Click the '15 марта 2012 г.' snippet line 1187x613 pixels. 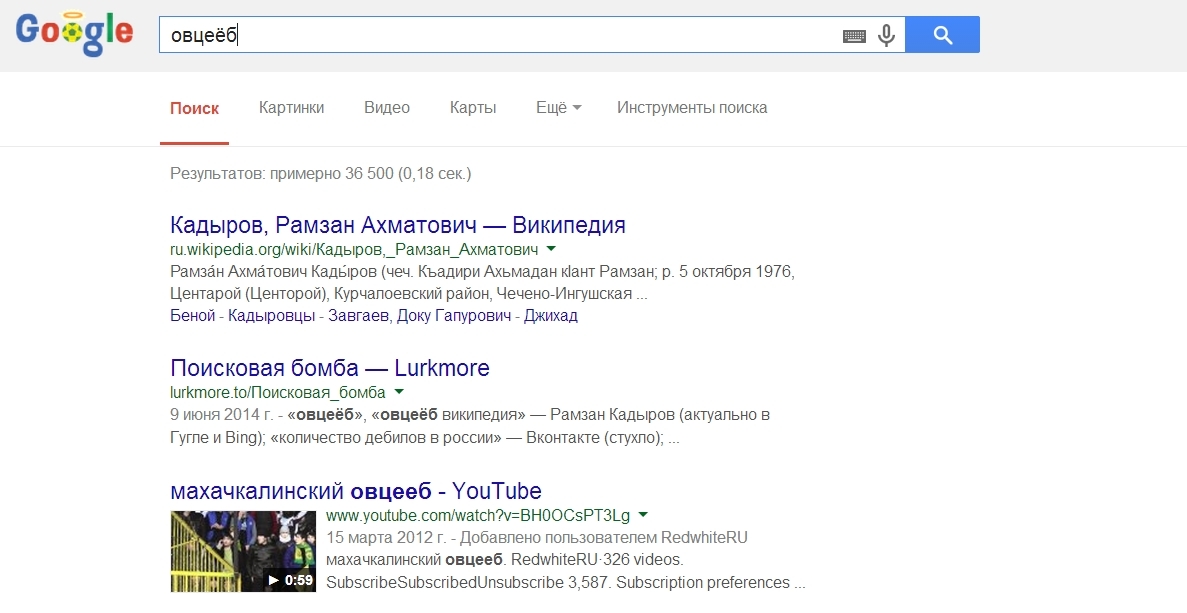click(x=537, y=538)
